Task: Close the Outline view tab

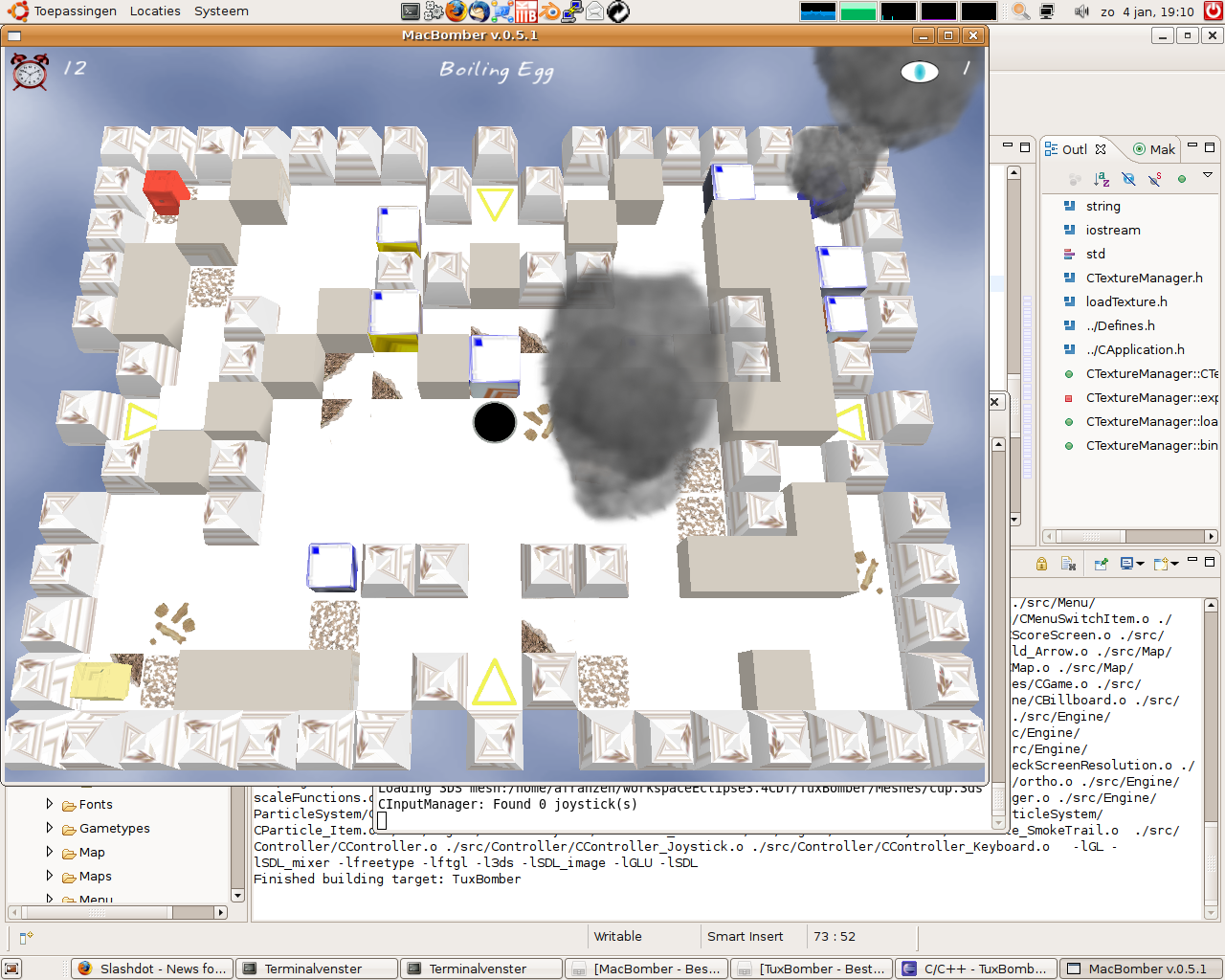Action: tap(1101, 149)
